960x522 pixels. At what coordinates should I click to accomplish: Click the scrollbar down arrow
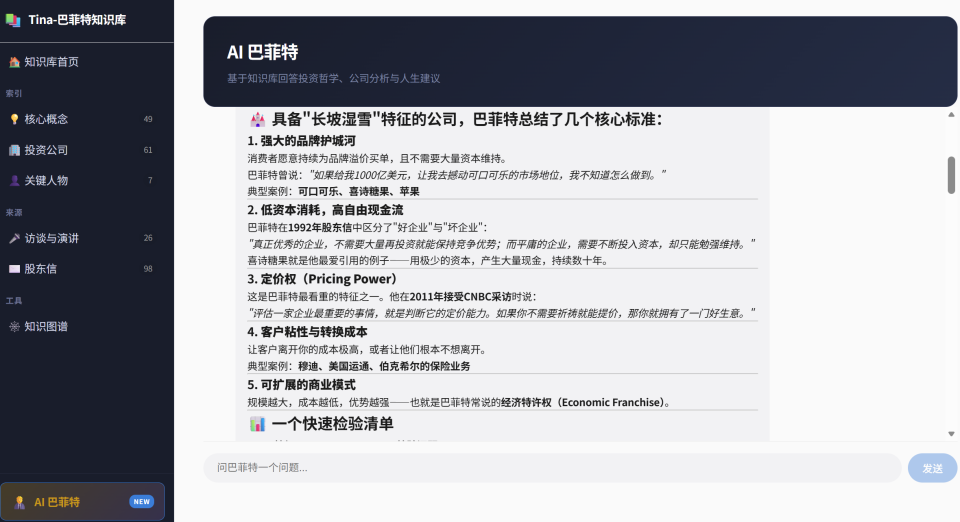951,434
